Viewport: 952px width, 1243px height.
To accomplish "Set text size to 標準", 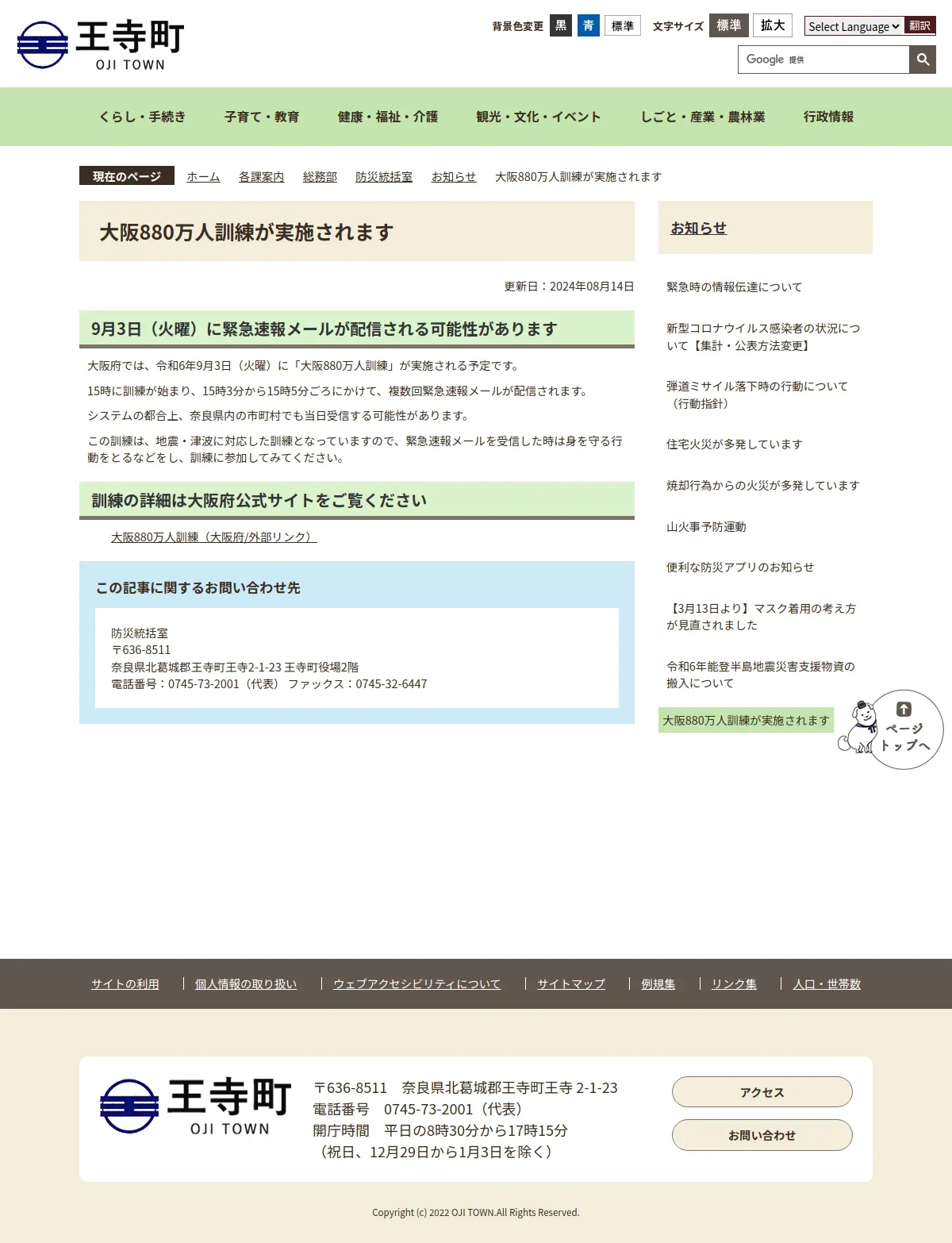I will [x=729, y=25].
